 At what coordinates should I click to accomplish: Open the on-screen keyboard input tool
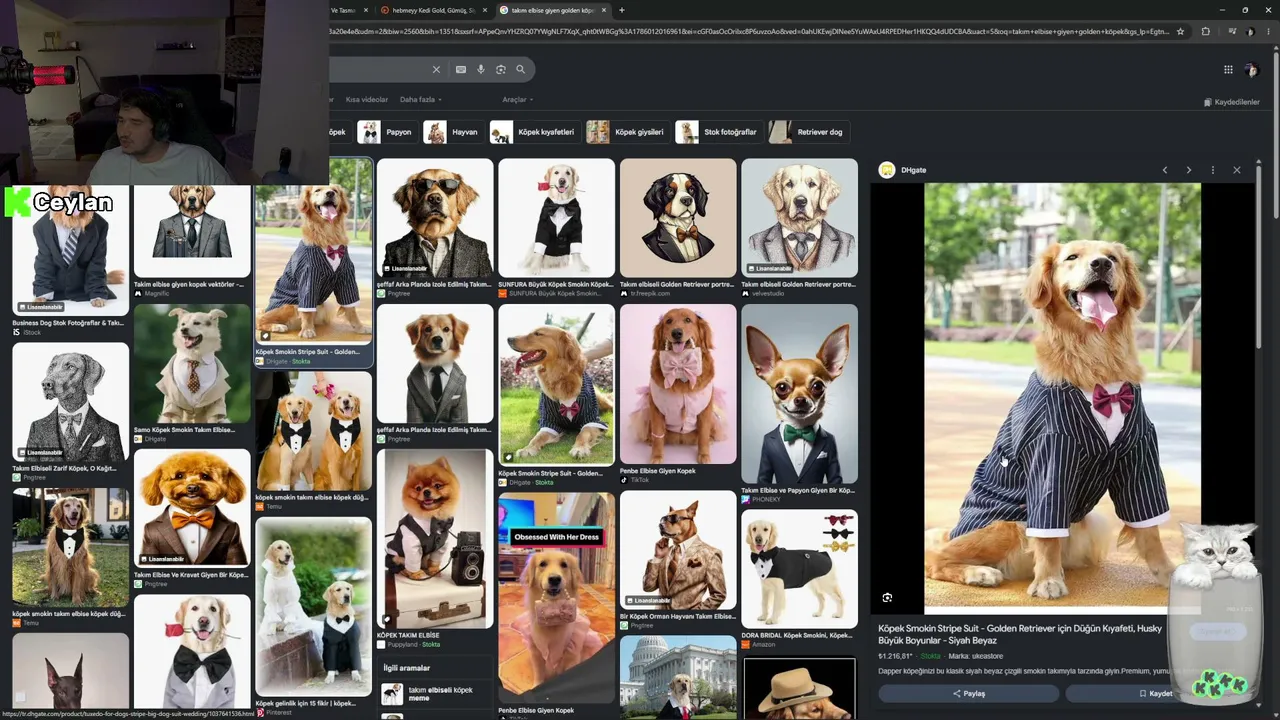click(x=460, y=69)
